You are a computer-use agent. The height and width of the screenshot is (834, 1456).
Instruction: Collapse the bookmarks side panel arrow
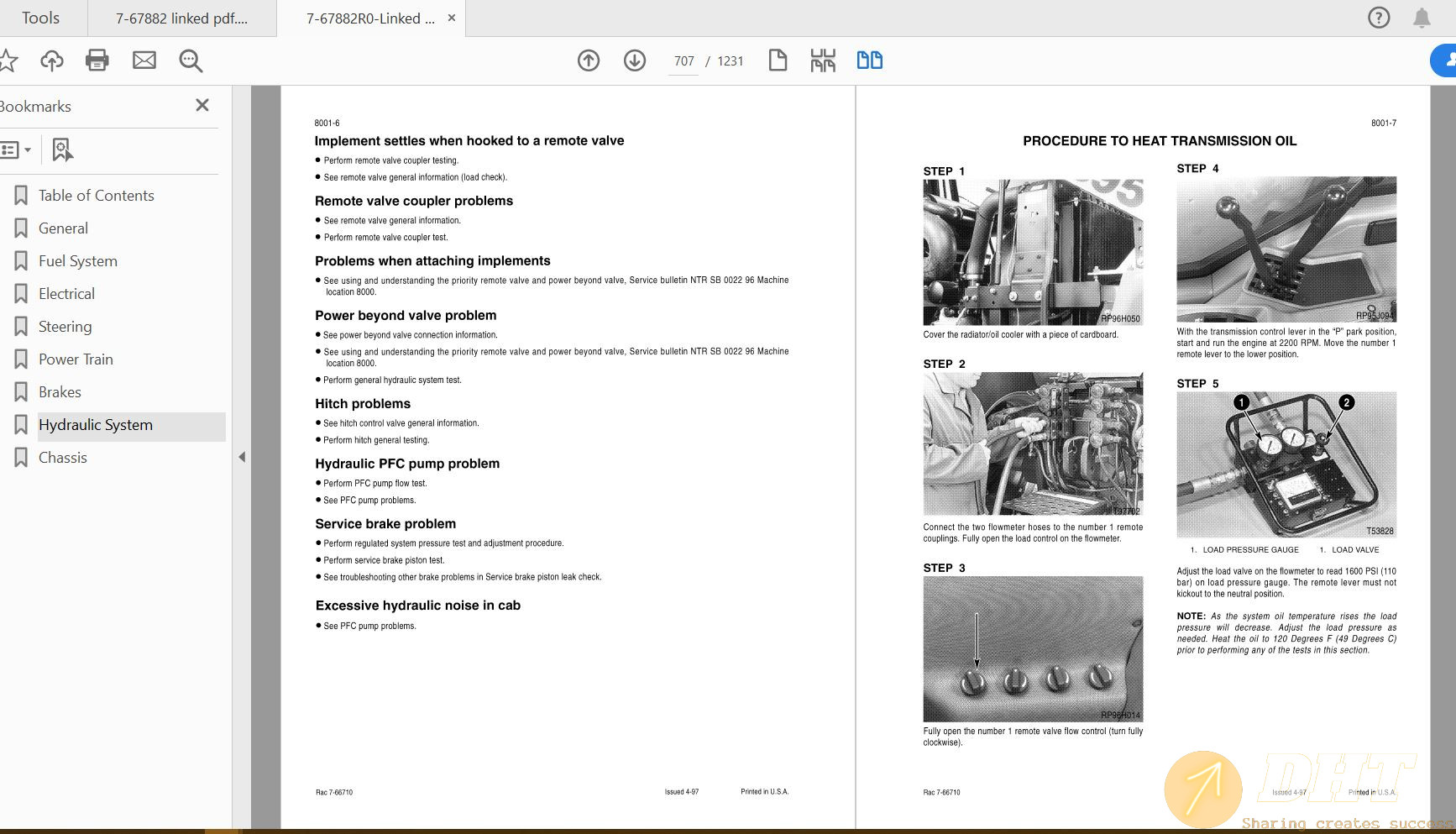tap(242, 457)
